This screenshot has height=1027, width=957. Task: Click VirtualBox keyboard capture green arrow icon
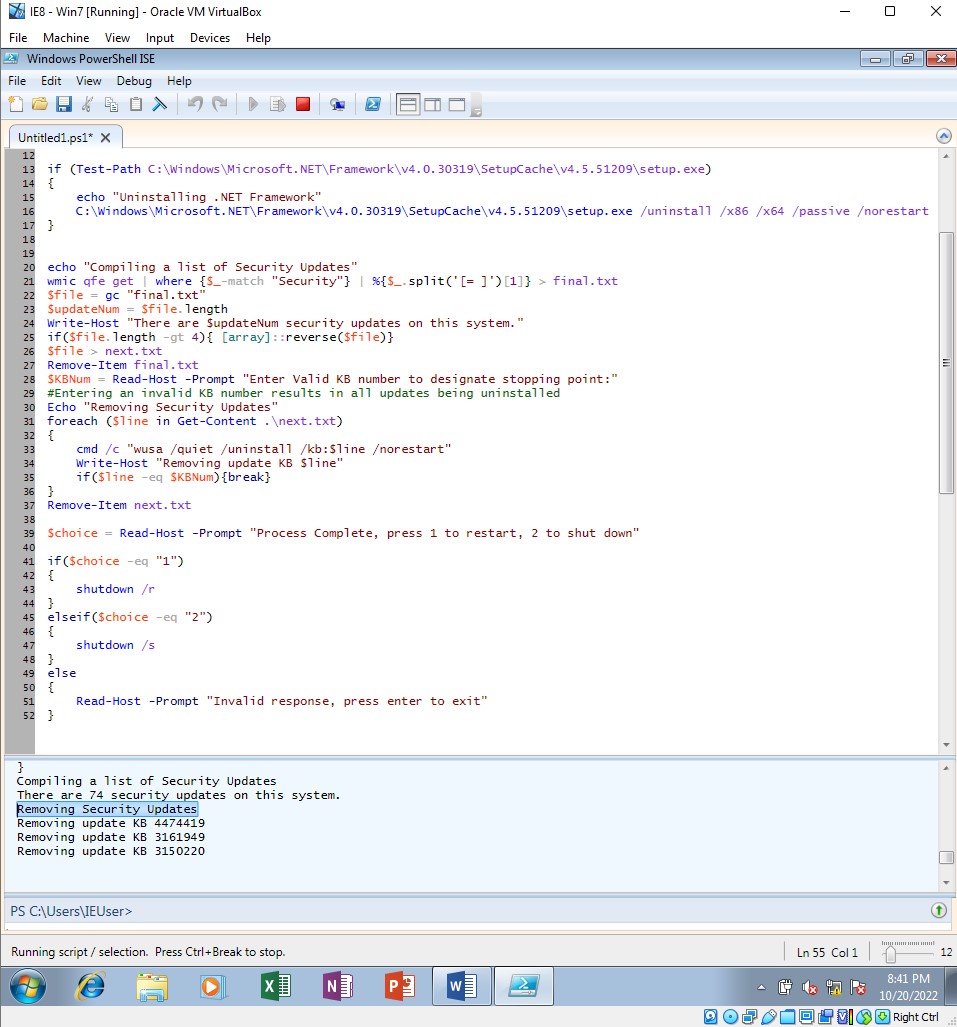point(883,1017)
